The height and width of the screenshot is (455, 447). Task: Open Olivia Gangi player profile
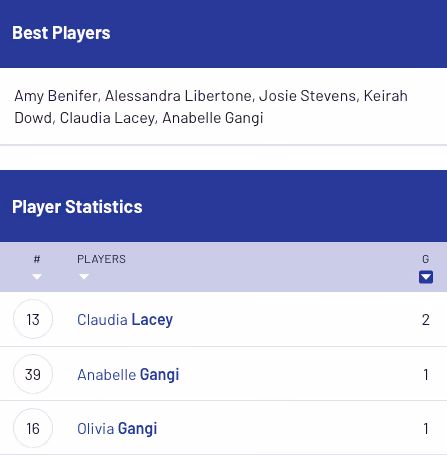point(117,429)
